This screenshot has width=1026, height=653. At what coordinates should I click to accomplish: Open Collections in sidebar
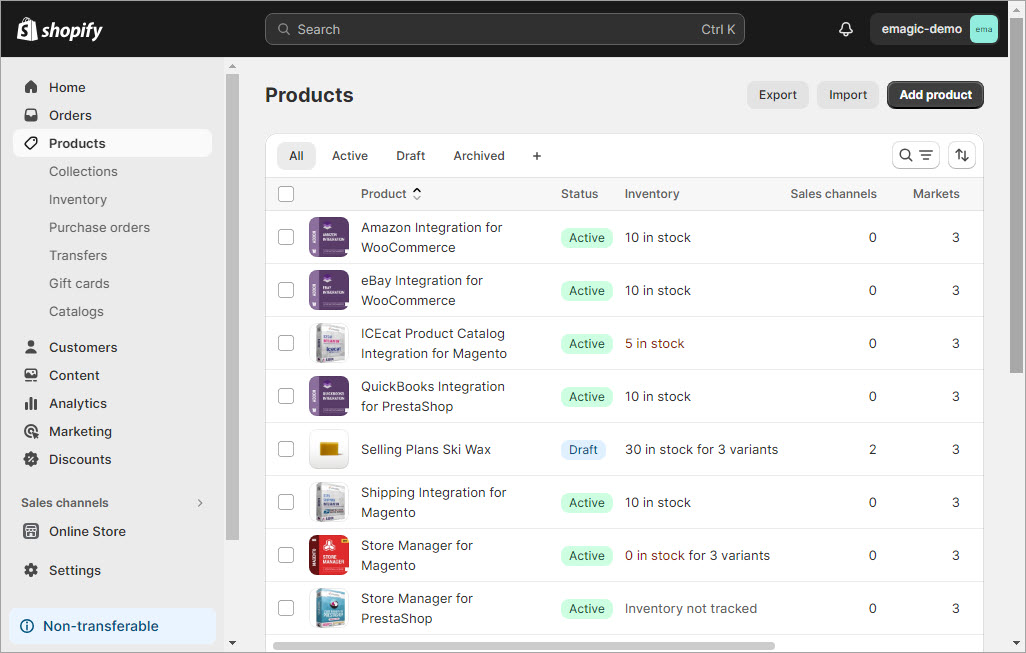83,171
